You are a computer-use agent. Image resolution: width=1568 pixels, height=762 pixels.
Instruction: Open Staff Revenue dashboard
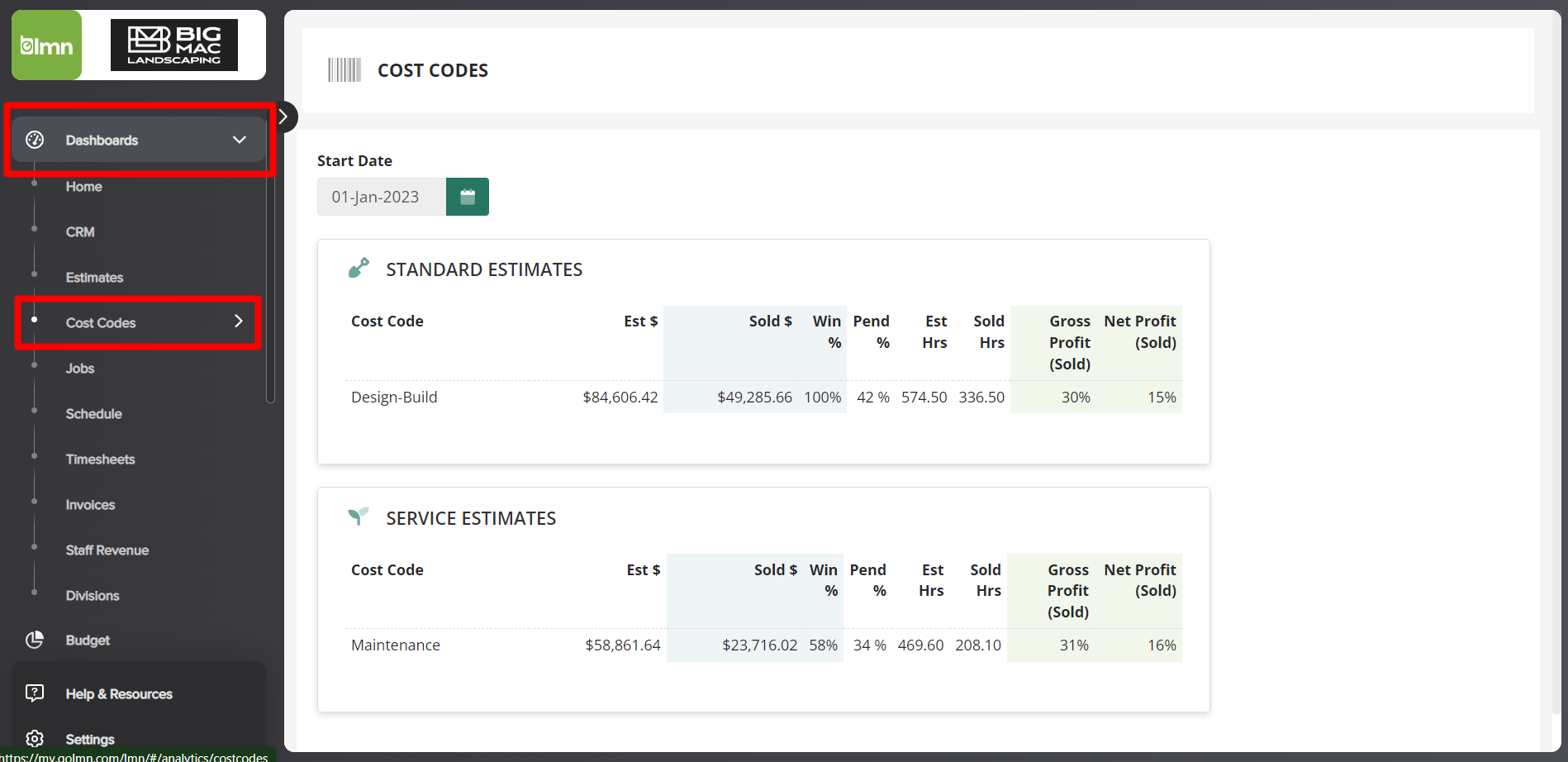(107, 550)
